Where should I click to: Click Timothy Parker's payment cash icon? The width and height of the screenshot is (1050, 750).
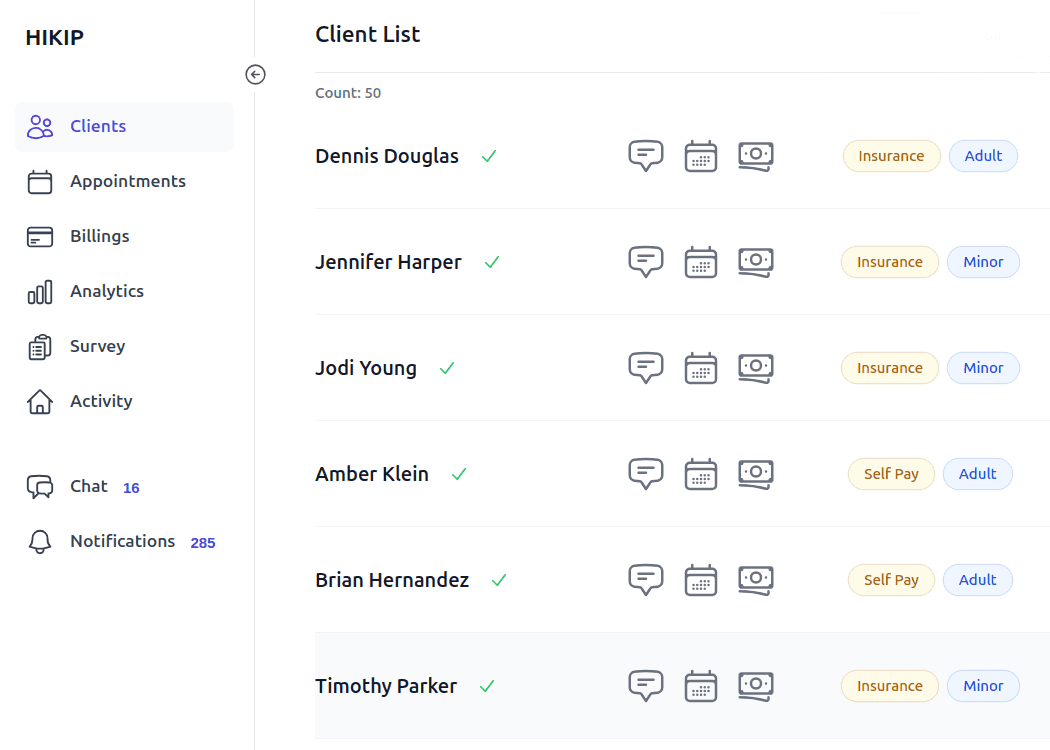point(756,686)
